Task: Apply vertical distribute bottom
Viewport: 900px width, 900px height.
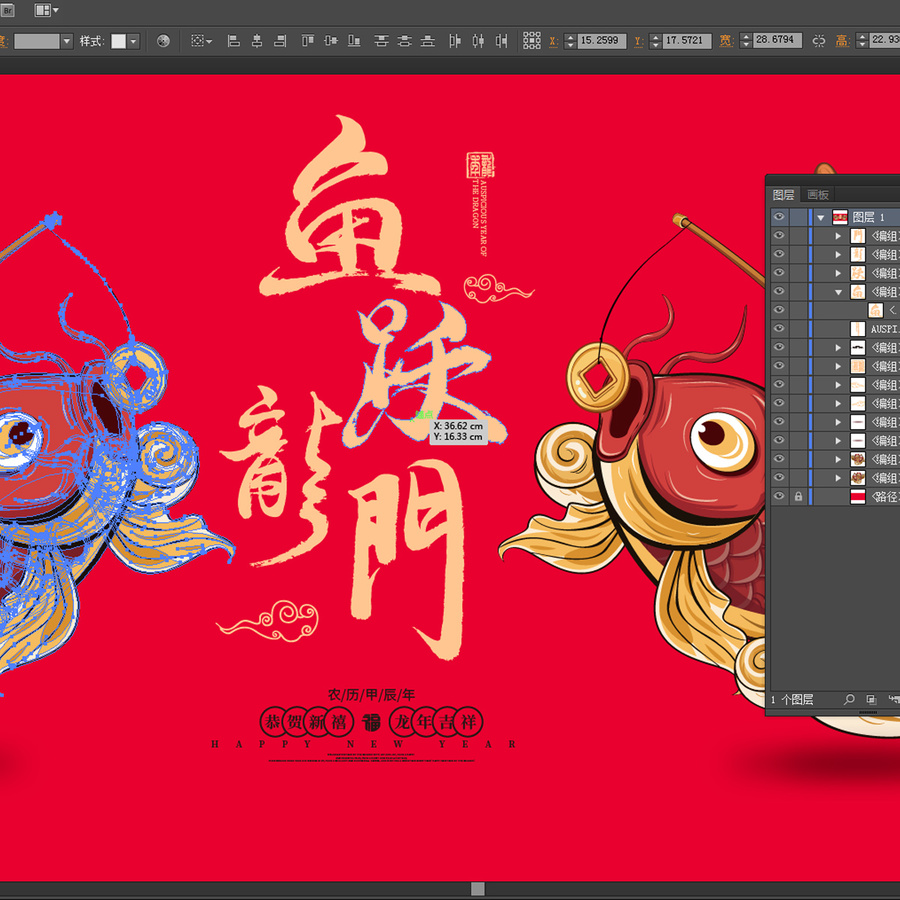Action: pyautogui.click(x=428, y=41)
